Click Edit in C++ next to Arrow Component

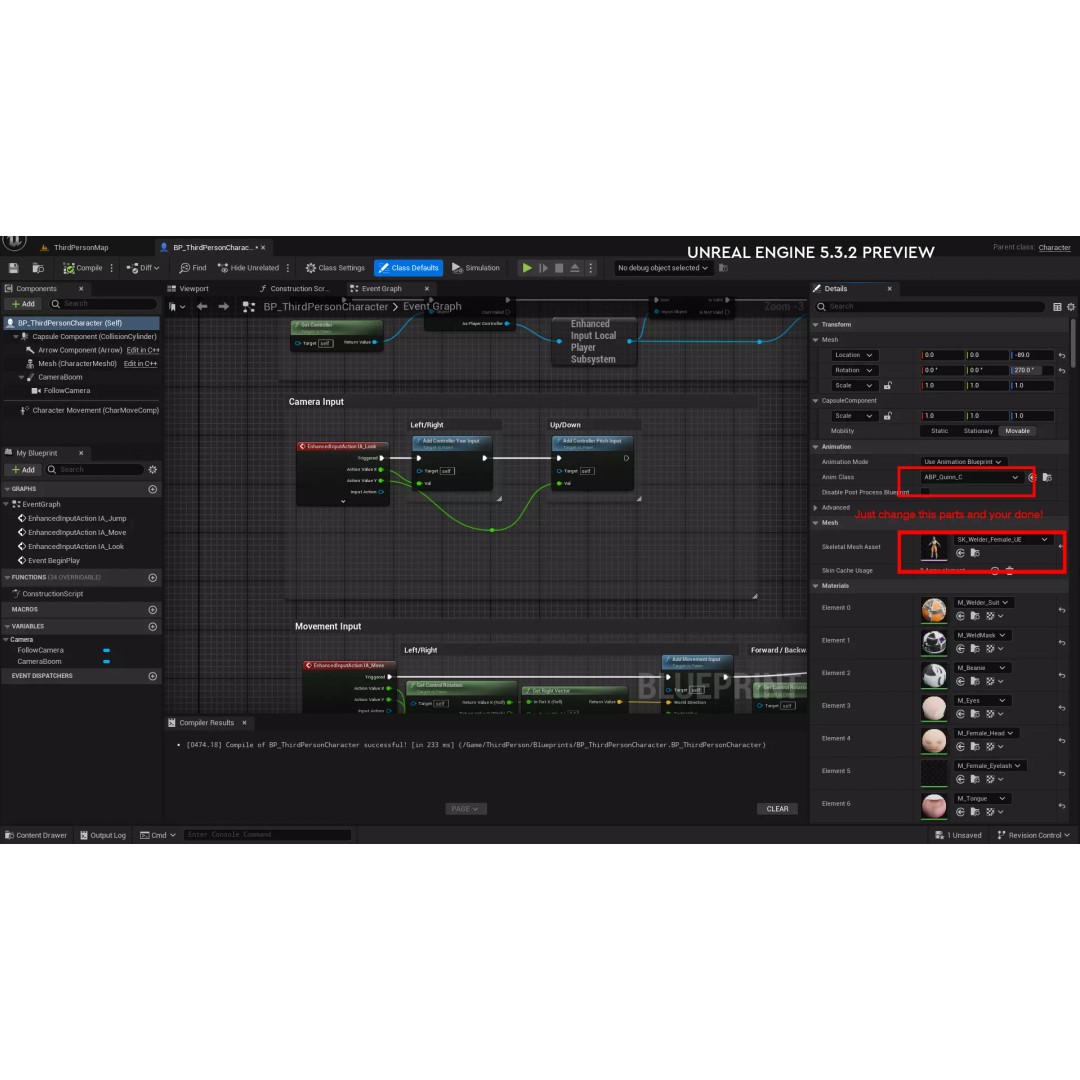tap(142, 350)
